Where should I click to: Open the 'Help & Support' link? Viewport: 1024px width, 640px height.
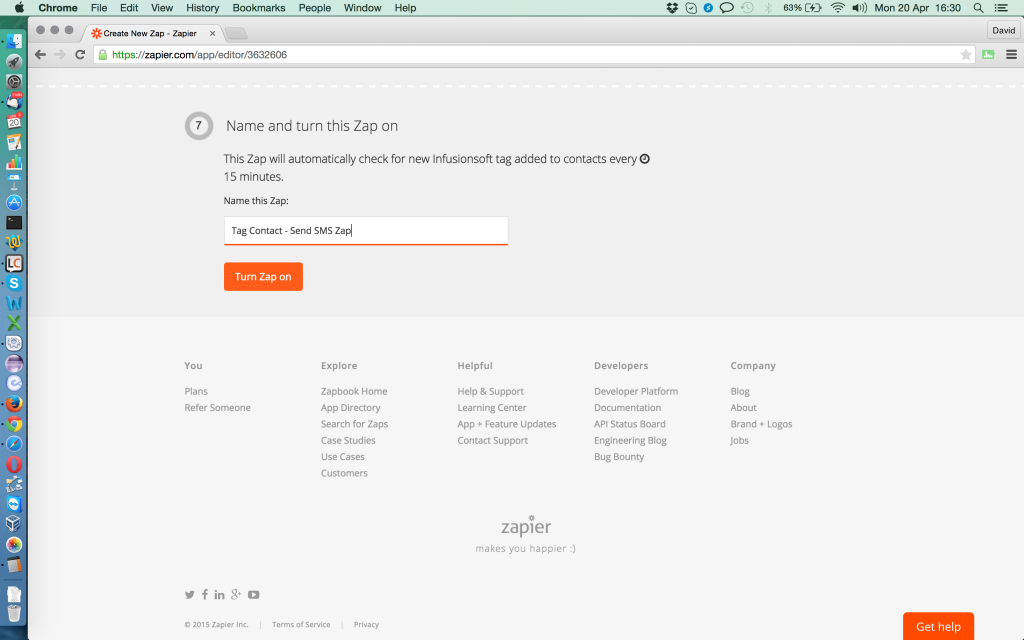click(490, 391)
